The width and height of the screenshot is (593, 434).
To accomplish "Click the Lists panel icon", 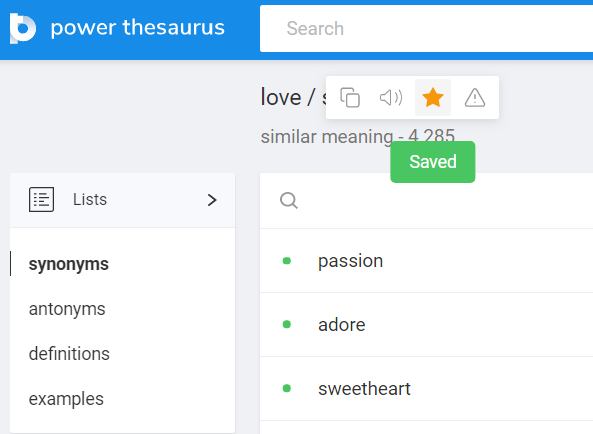I will pyautogui.click(x=41, y=199).
